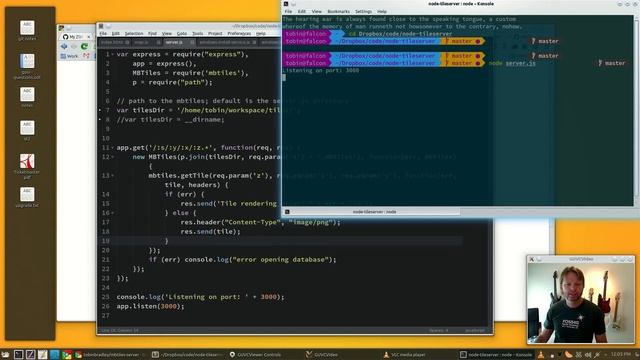640x360 pixels.
Task: Open notes desktop text file icon
Action: click(27, 97)
